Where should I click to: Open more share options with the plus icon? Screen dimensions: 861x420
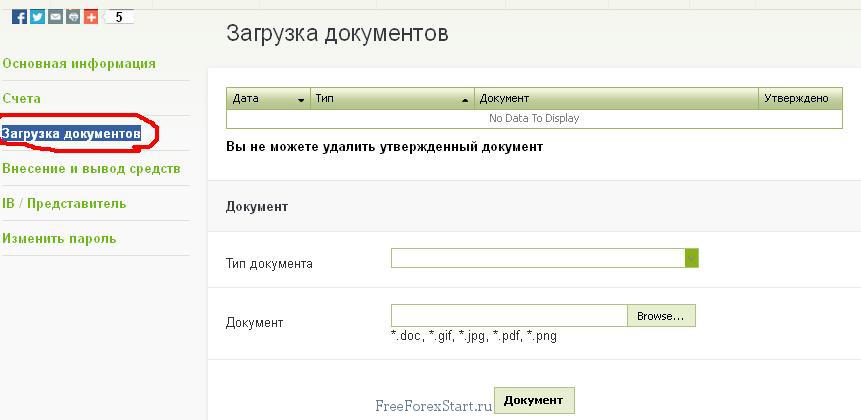(91, 17)
